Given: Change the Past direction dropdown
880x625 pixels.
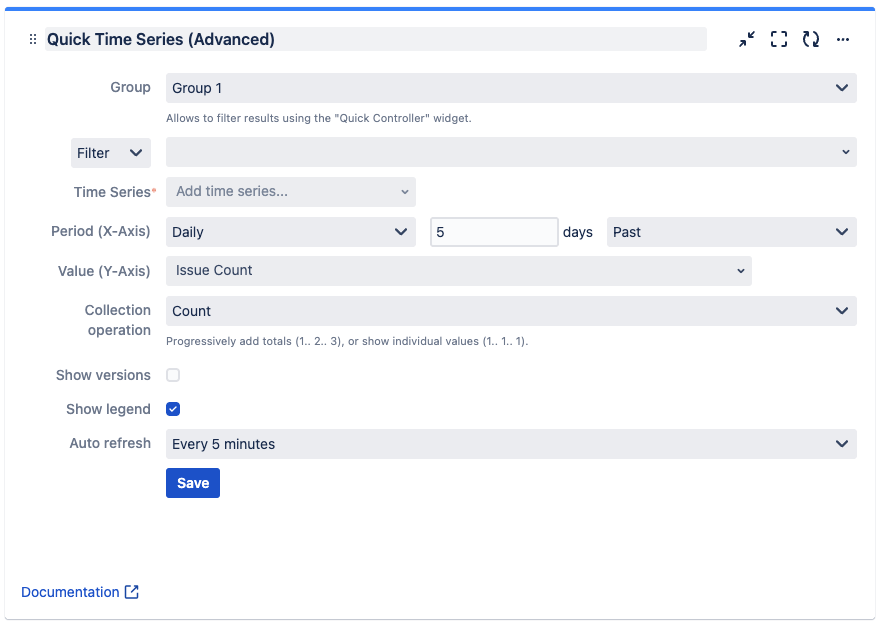Looking at the screenshot, I should coord(731,232).
